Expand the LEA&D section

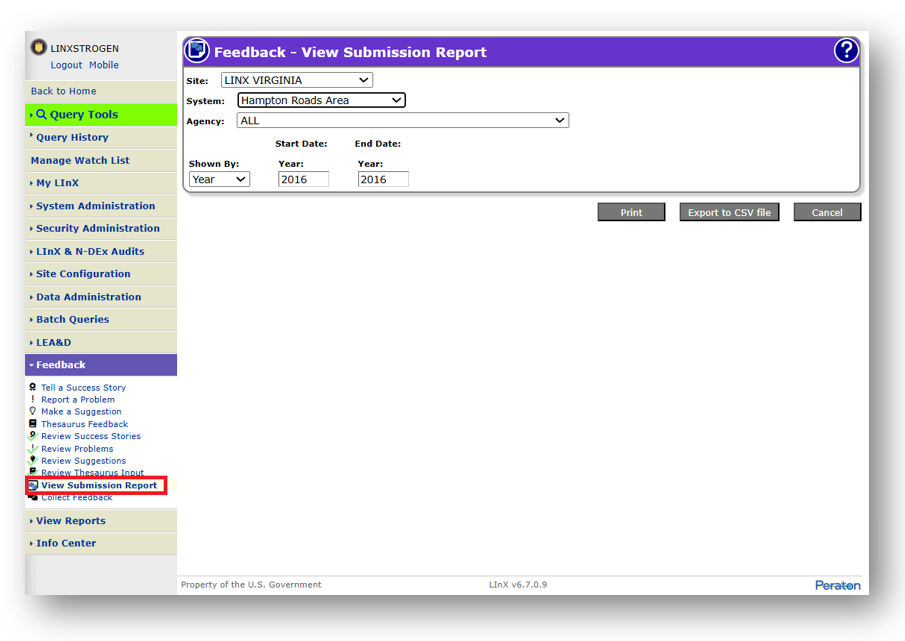(x=101, y=343)
